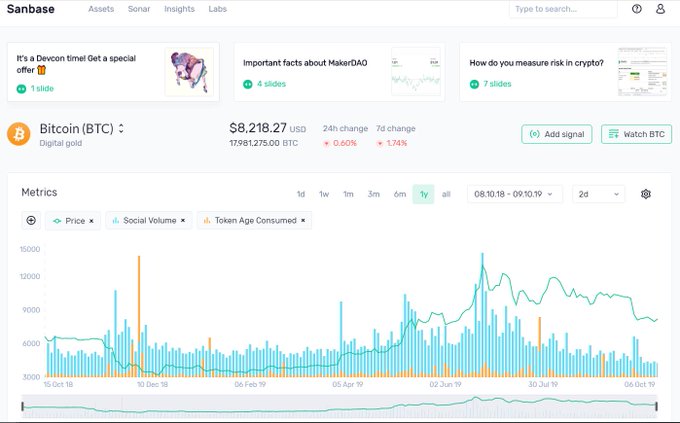Click the MakerDAO chart thumbnail
The image size is (680, 423).
(415, 72)
